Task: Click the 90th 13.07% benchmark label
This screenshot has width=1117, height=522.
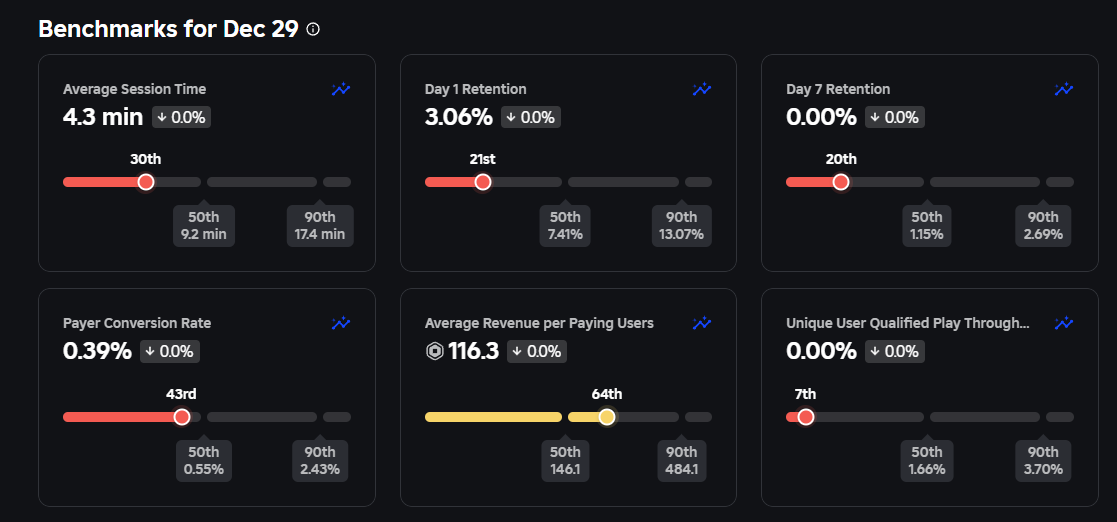Action: 682,226
